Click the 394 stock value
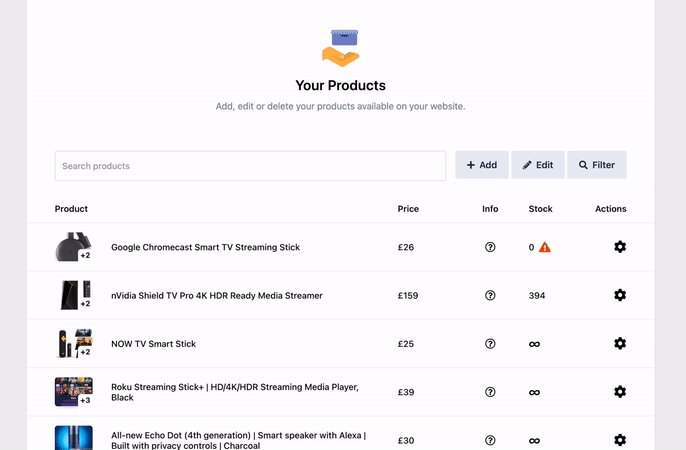This screenshot has width=686, height=450. point(537,296)
